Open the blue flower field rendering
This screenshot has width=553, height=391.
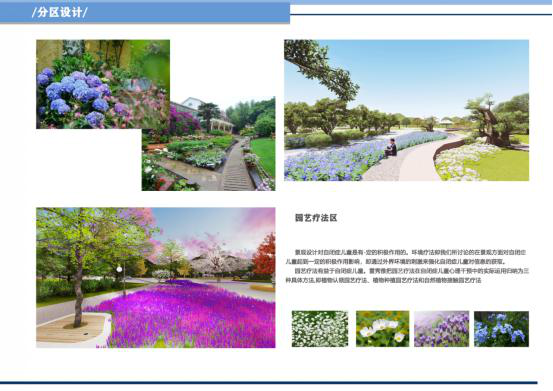[x=406, y=110]
